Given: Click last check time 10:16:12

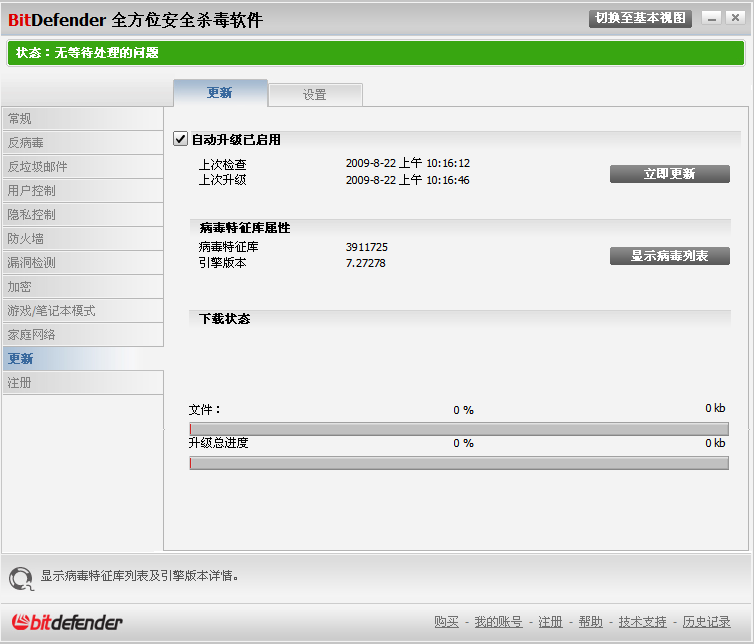Looking at the screenshot, I should (448, 164).
